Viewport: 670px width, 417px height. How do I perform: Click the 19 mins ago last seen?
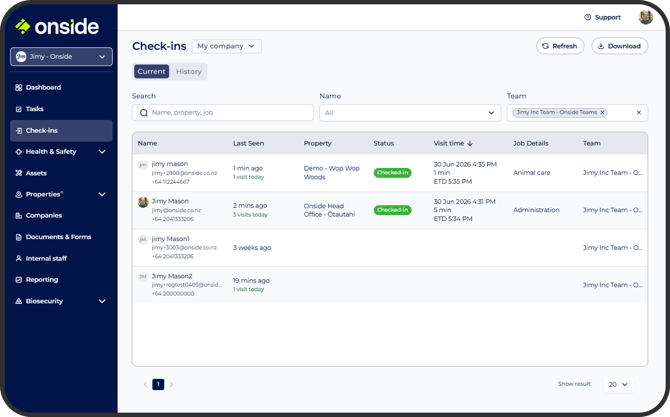pyautogui.click(x=251, y=281)
